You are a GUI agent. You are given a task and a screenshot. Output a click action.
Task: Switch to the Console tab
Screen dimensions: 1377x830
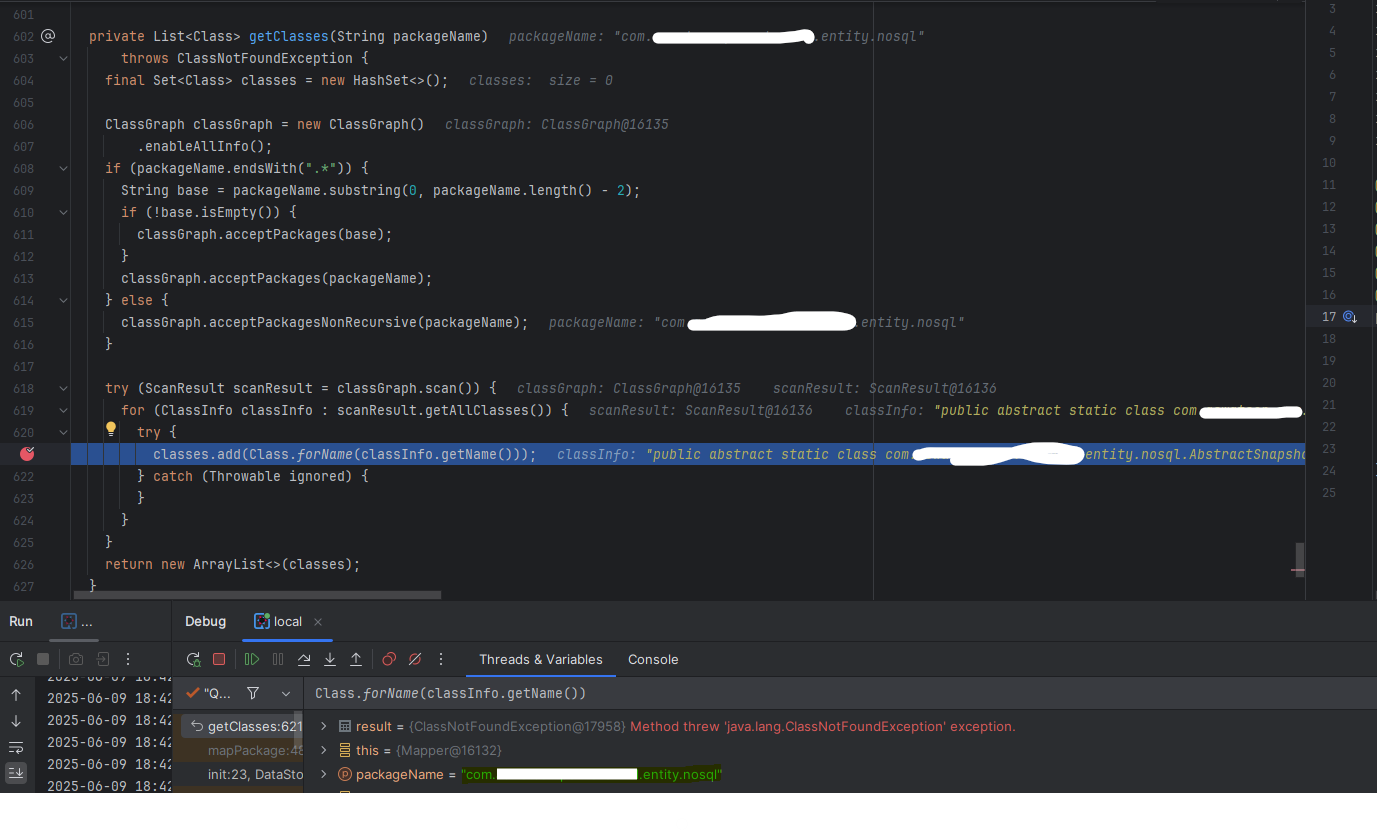[x=653, y=659]
